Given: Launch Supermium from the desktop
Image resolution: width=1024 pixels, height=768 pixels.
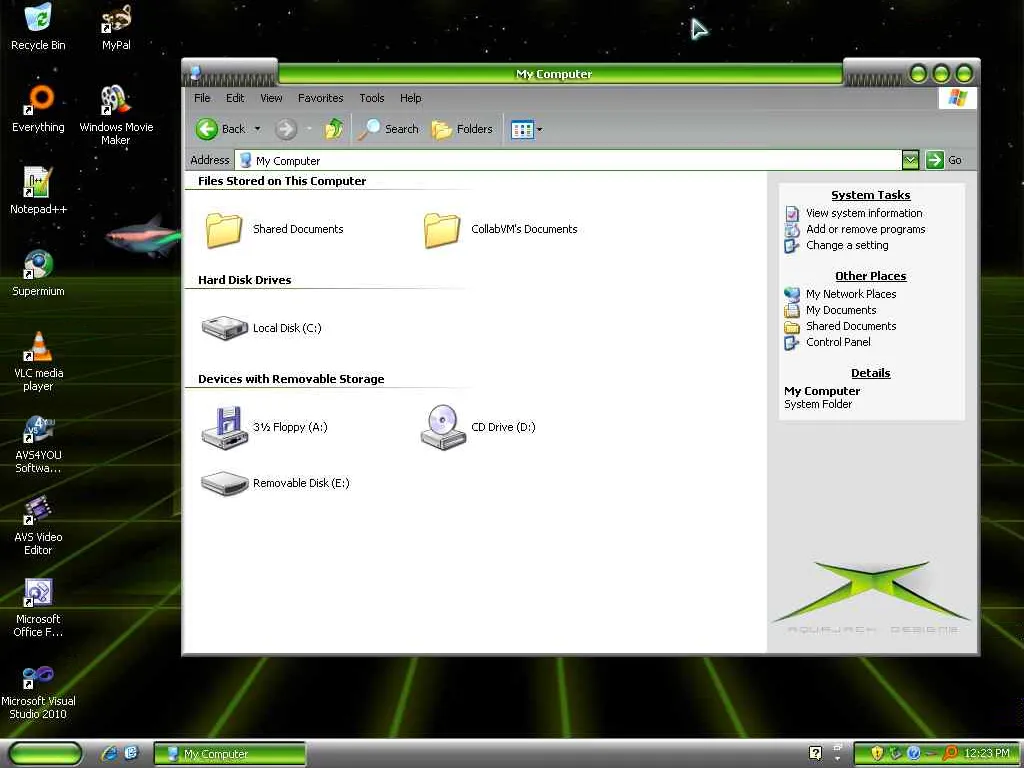Looking at the screenshot, I should (x=38, y=273).
